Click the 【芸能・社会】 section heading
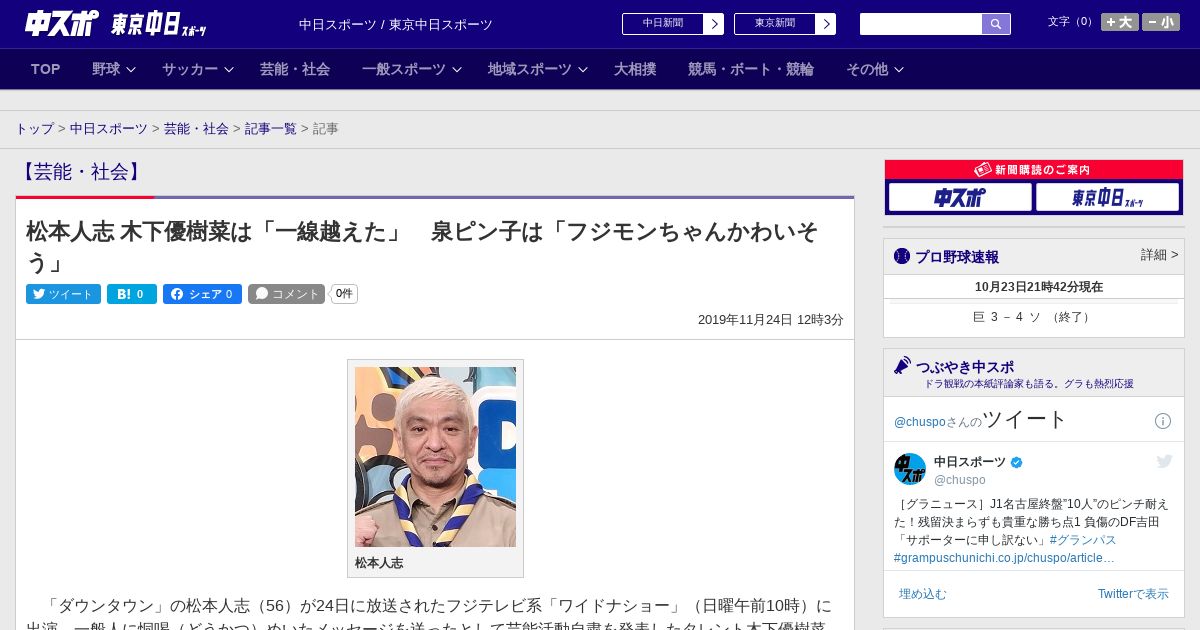Viewport: 1200px width, 630px height. tap(81, 172)
